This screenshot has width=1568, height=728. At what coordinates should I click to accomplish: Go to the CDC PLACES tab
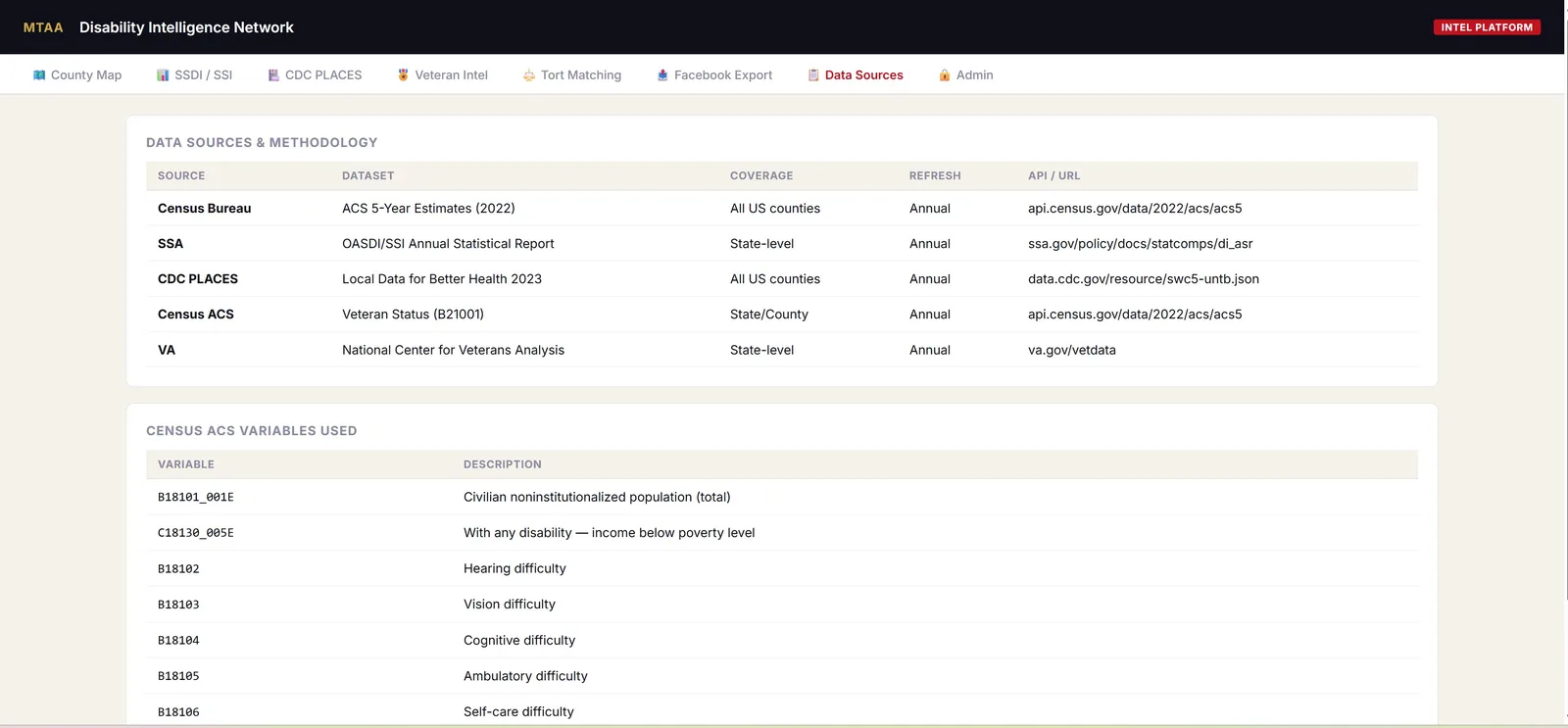315,75
